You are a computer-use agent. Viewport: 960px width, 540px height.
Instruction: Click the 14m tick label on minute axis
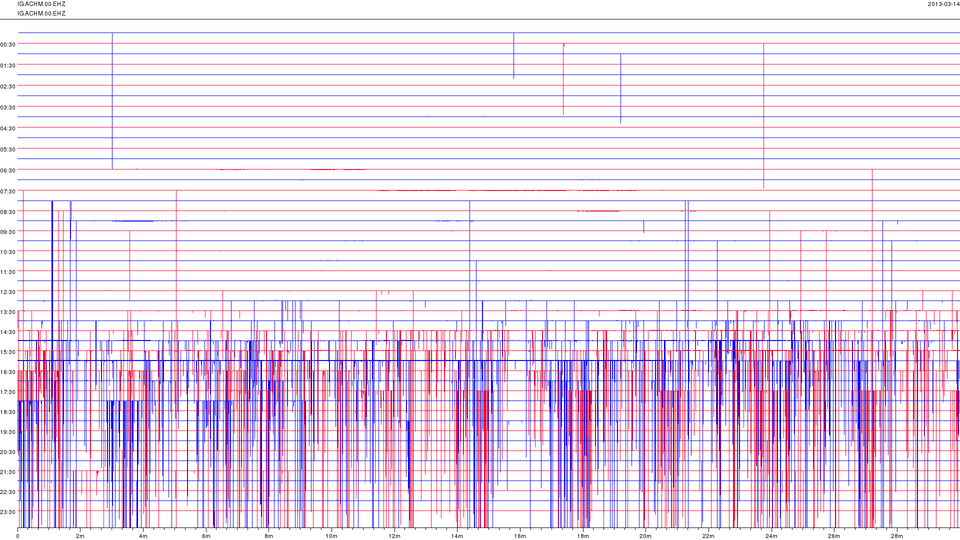point(457,536)
